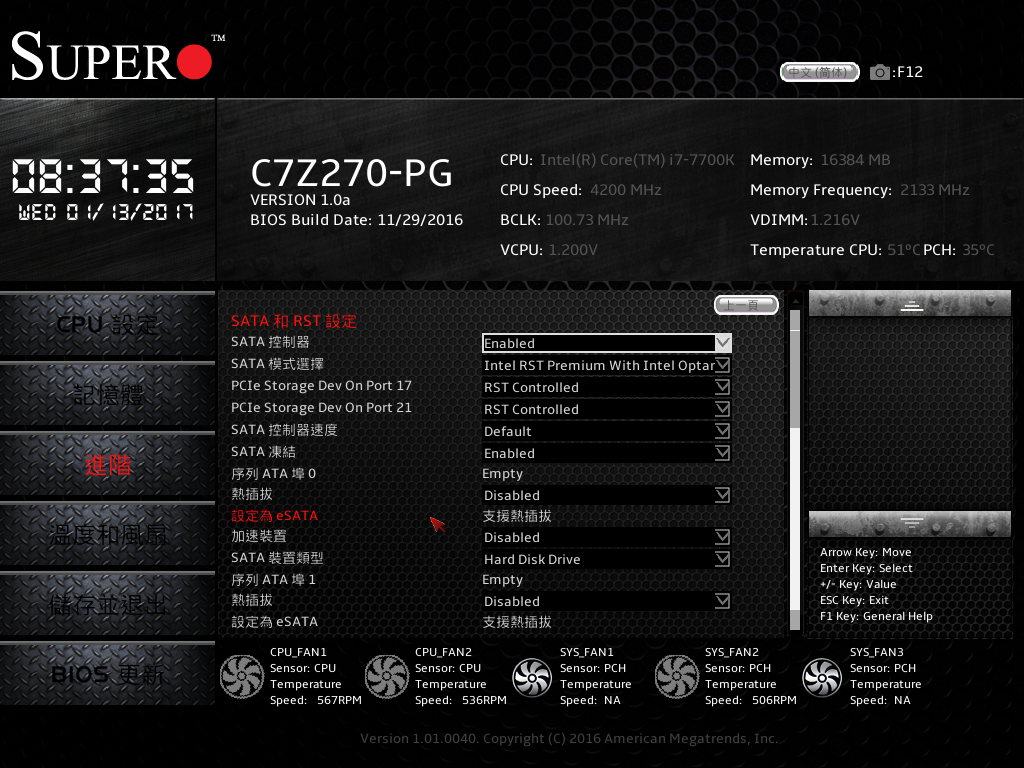This screenshot has height=768, width=1024.
Task: Click the F12 screenshot camera icon
Action: pyautogui.click(x=879, y=71)
